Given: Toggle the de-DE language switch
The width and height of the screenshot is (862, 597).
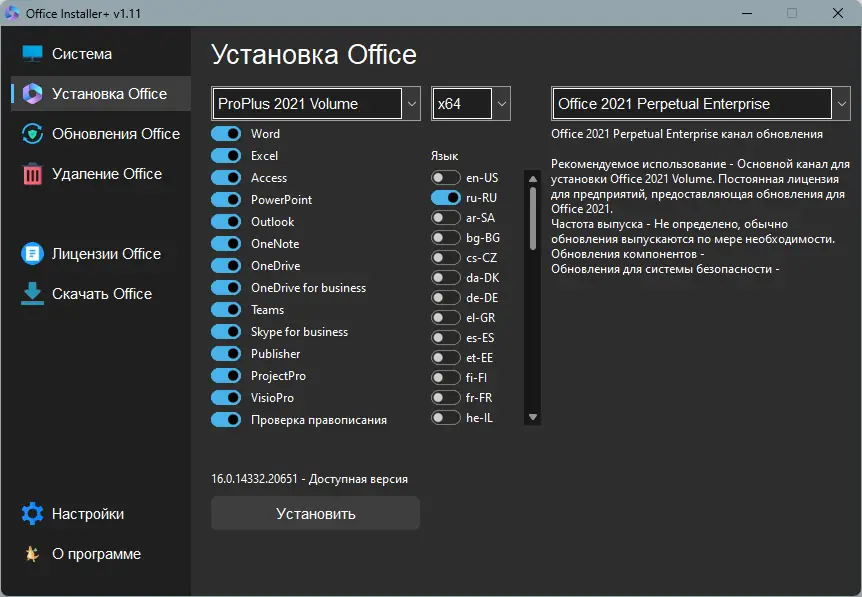Looking at the screenshot, I should 446,298.
